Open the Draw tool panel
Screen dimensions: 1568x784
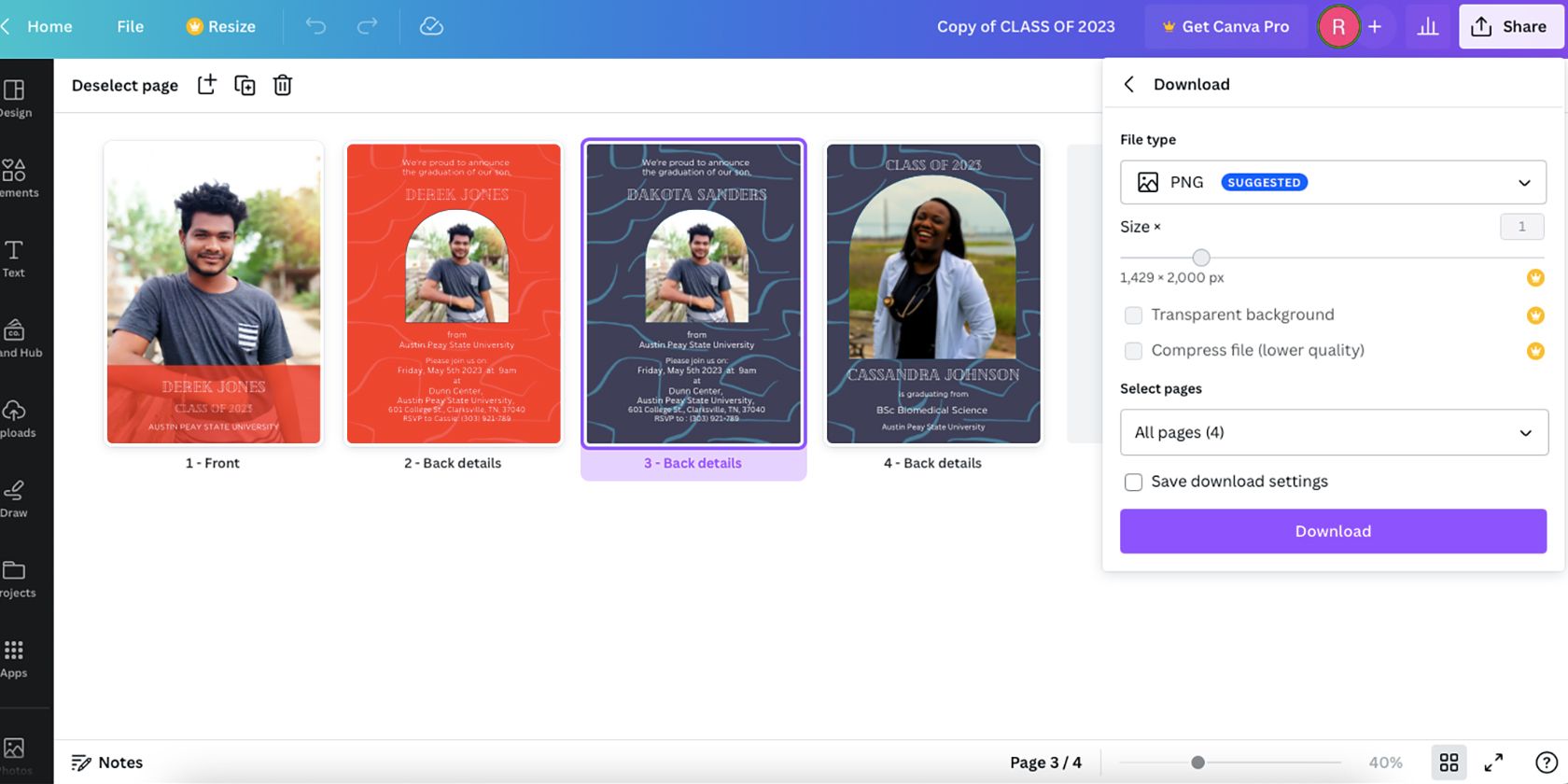coord(14,499)
